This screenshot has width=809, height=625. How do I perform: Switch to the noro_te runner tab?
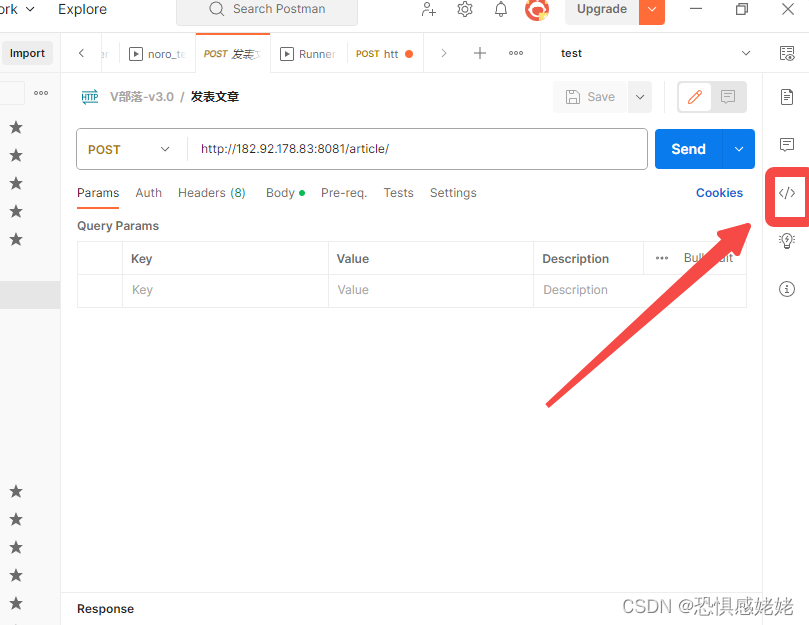click(x=157, y=54)
